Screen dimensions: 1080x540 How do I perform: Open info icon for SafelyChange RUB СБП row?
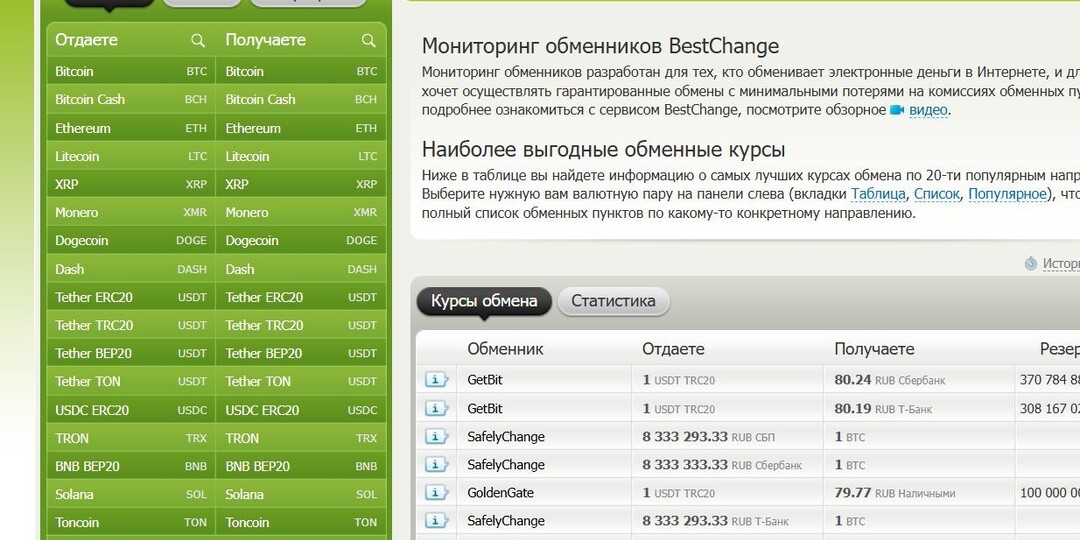coord(437,437)
